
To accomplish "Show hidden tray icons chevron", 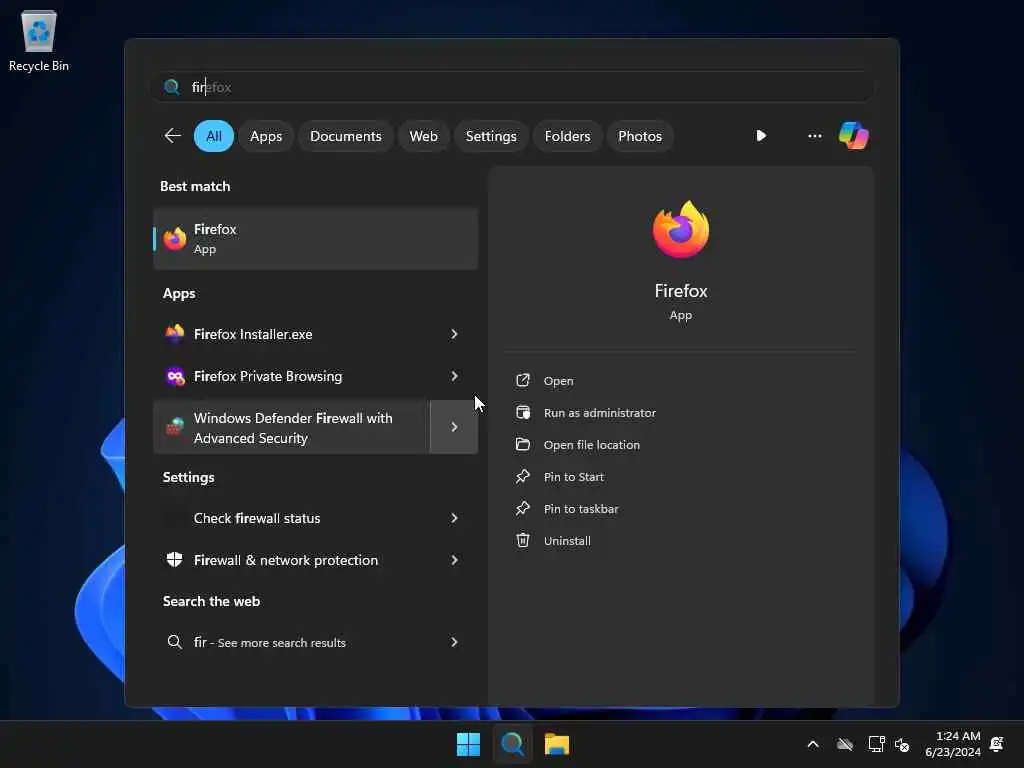I will (x=813, y=744).
